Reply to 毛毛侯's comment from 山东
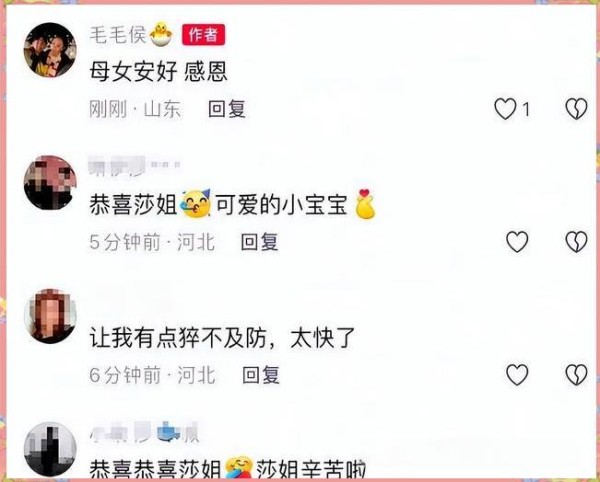600x482 pixels. [227, 109]
